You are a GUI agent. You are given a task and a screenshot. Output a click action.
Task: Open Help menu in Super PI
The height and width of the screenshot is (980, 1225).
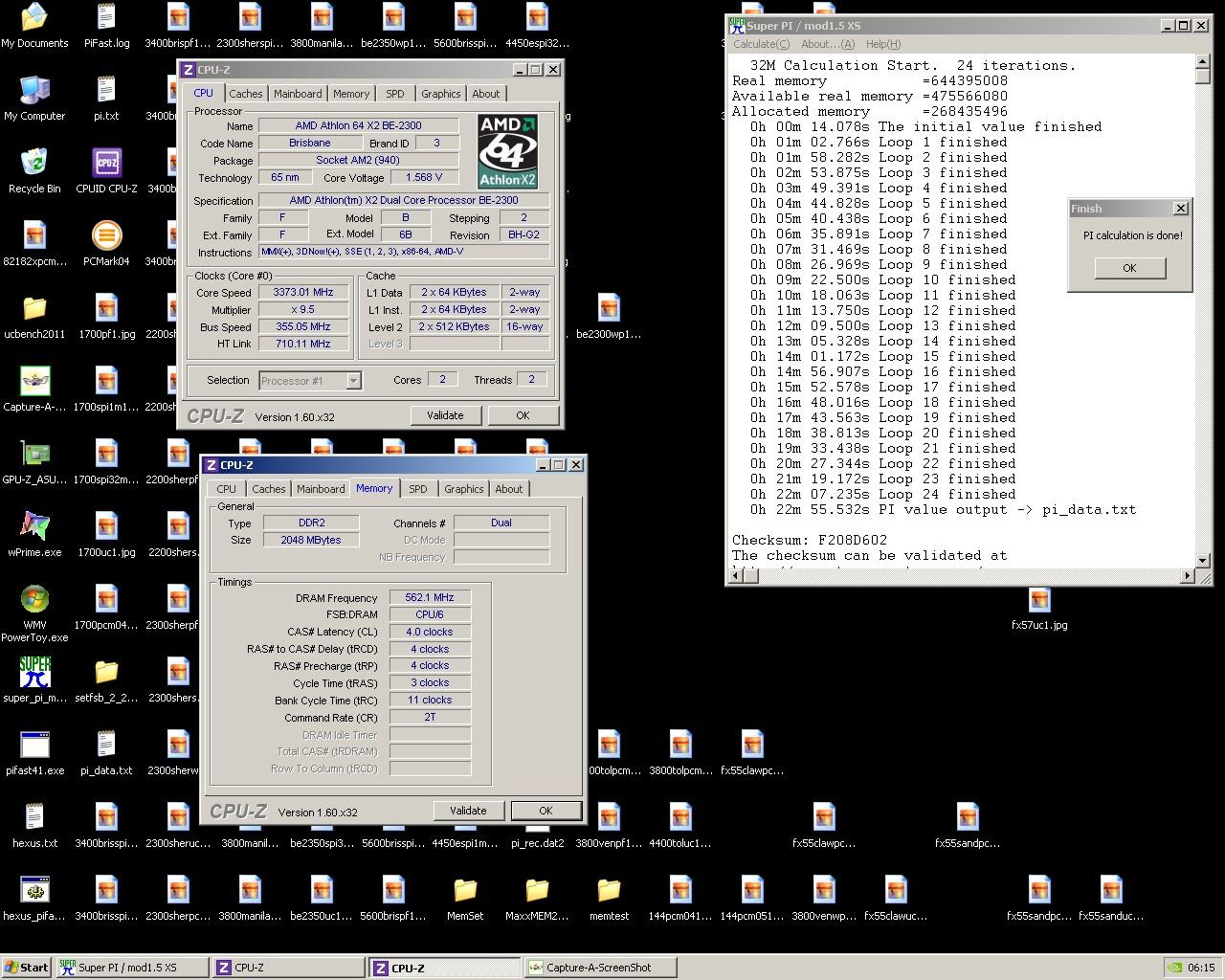point(882,44)
